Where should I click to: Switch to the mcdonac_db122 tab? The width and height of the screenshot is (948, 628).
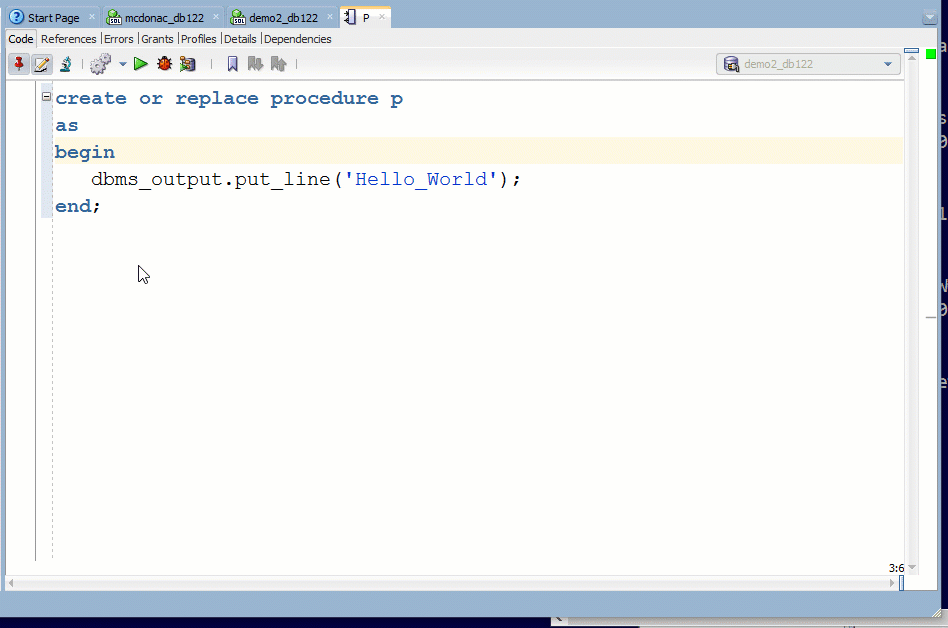tap(160, 18)
